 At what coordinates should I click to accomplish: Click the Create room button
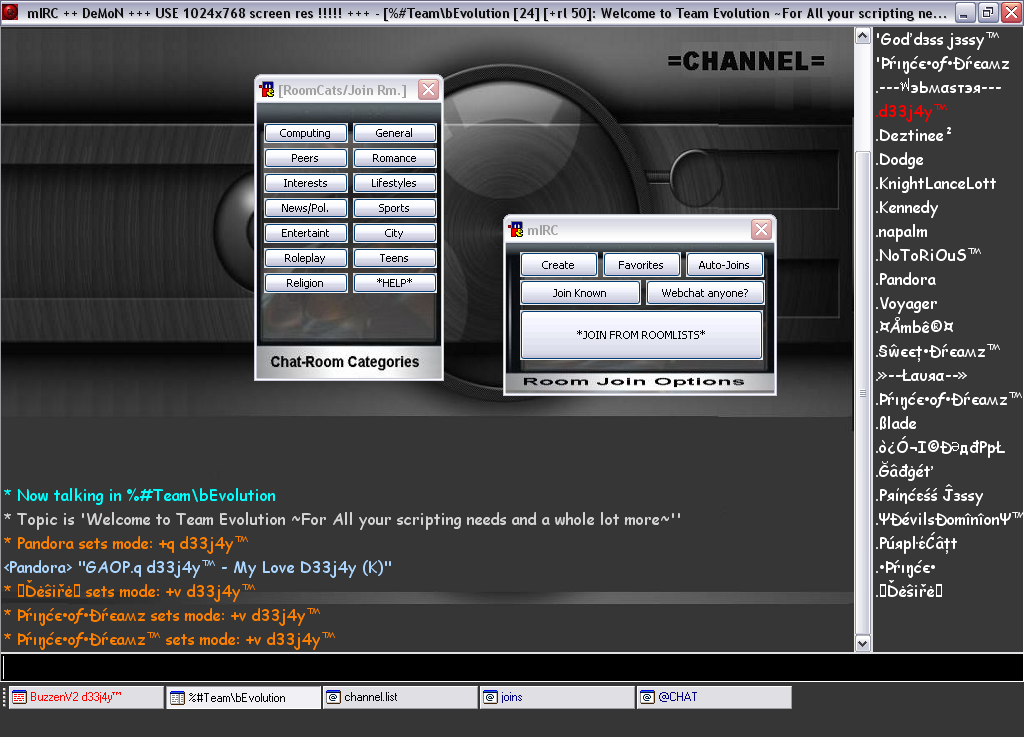point(558,265)
